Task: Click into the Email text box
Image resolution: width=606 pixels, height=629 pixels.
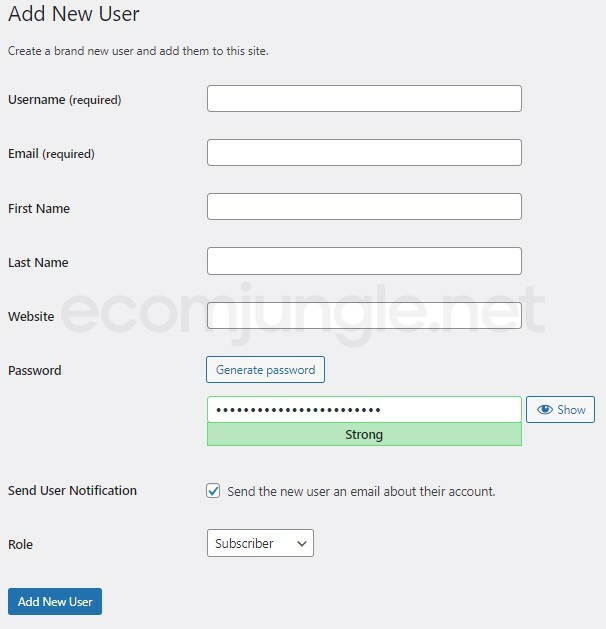Action: [x=364, y=152]
